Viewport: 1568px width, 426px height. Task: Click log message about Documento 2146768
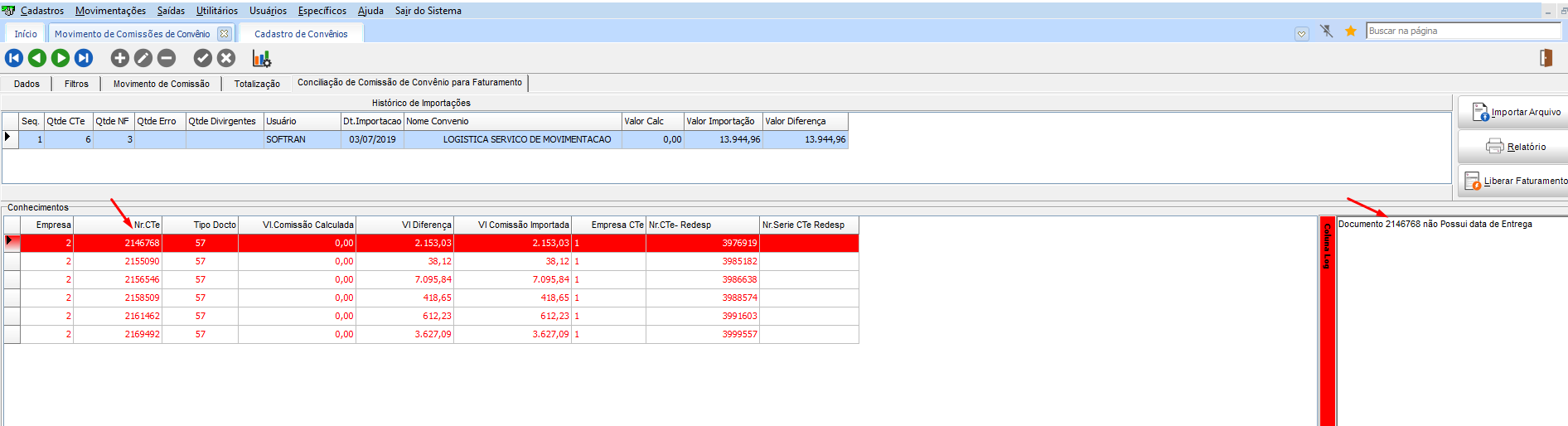coord(1435,224)
